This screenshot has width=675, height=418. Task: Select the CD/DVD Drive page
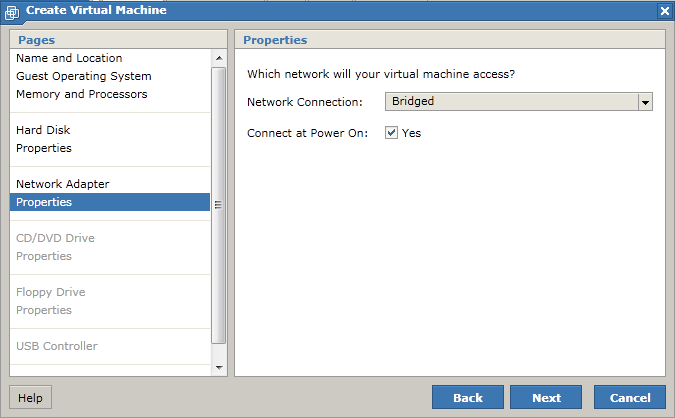click(x=55, y=238)
